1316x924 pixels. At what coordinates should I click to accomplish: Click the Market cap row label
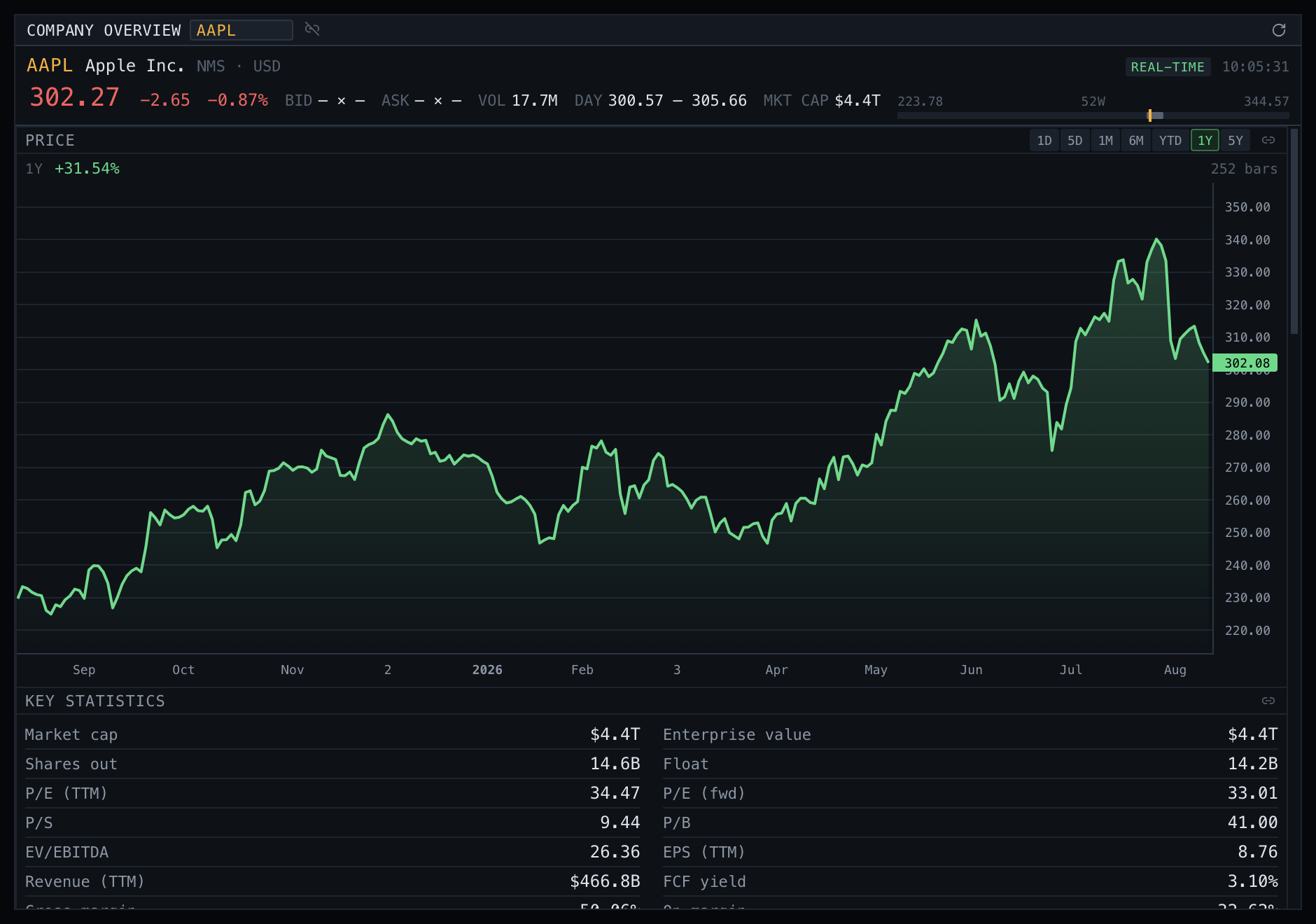[71, 735]
